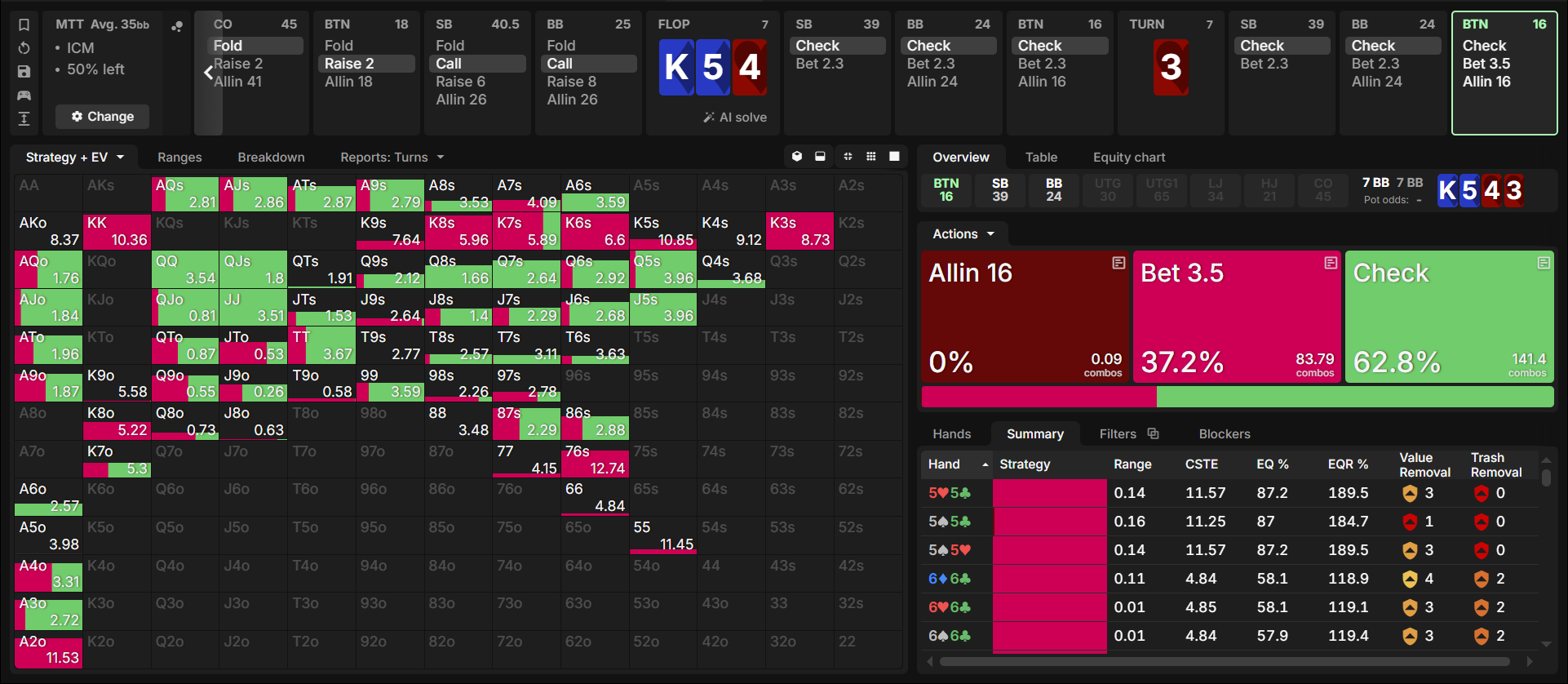Select the cube view icon above the matrix

coord(797,157)
